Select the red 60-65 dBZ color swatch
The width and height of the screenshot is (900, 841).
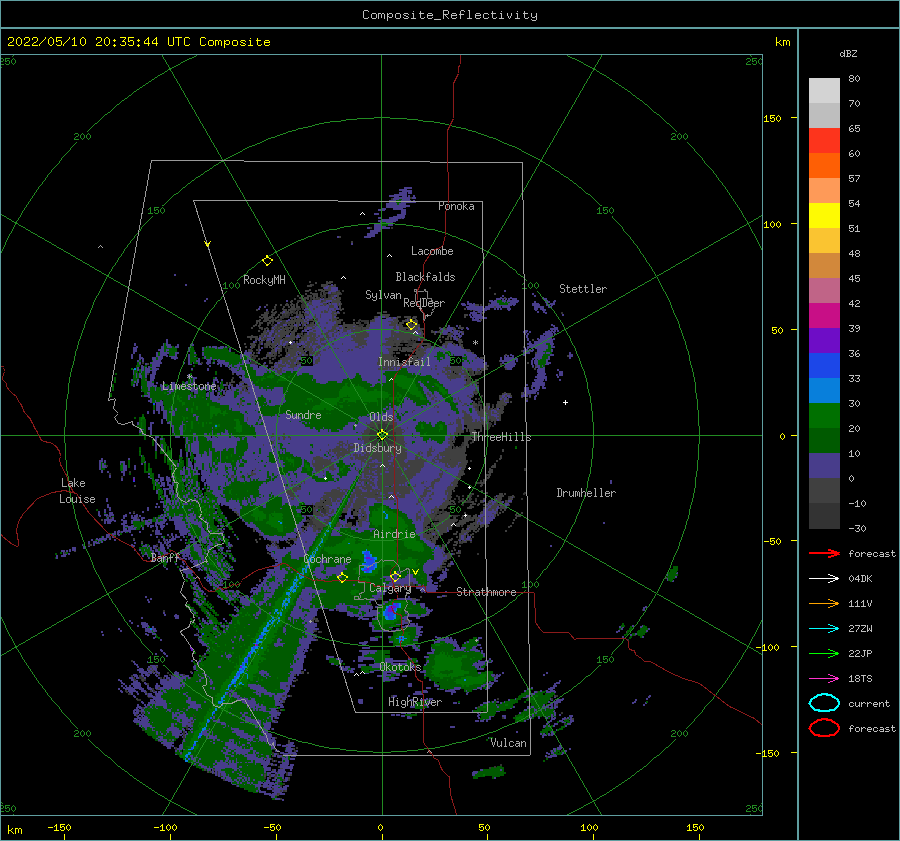pos(824,141)
